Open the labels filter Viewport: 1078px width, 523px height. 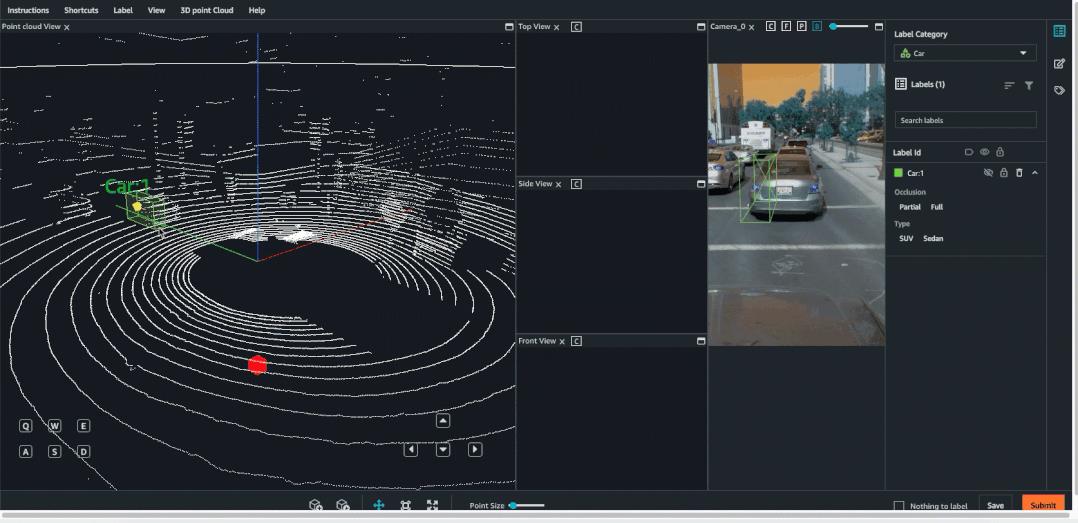1028,86
